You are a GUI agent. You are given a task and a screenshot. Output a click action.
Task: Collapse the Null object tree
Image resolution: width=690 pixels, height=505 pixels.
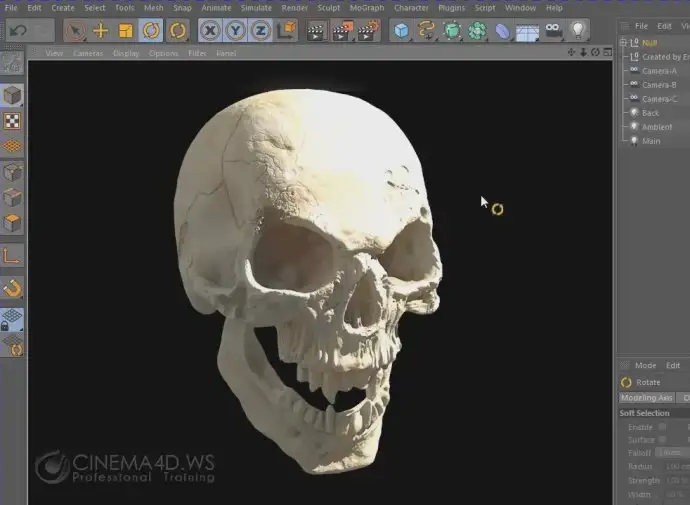tap(623, 43)
